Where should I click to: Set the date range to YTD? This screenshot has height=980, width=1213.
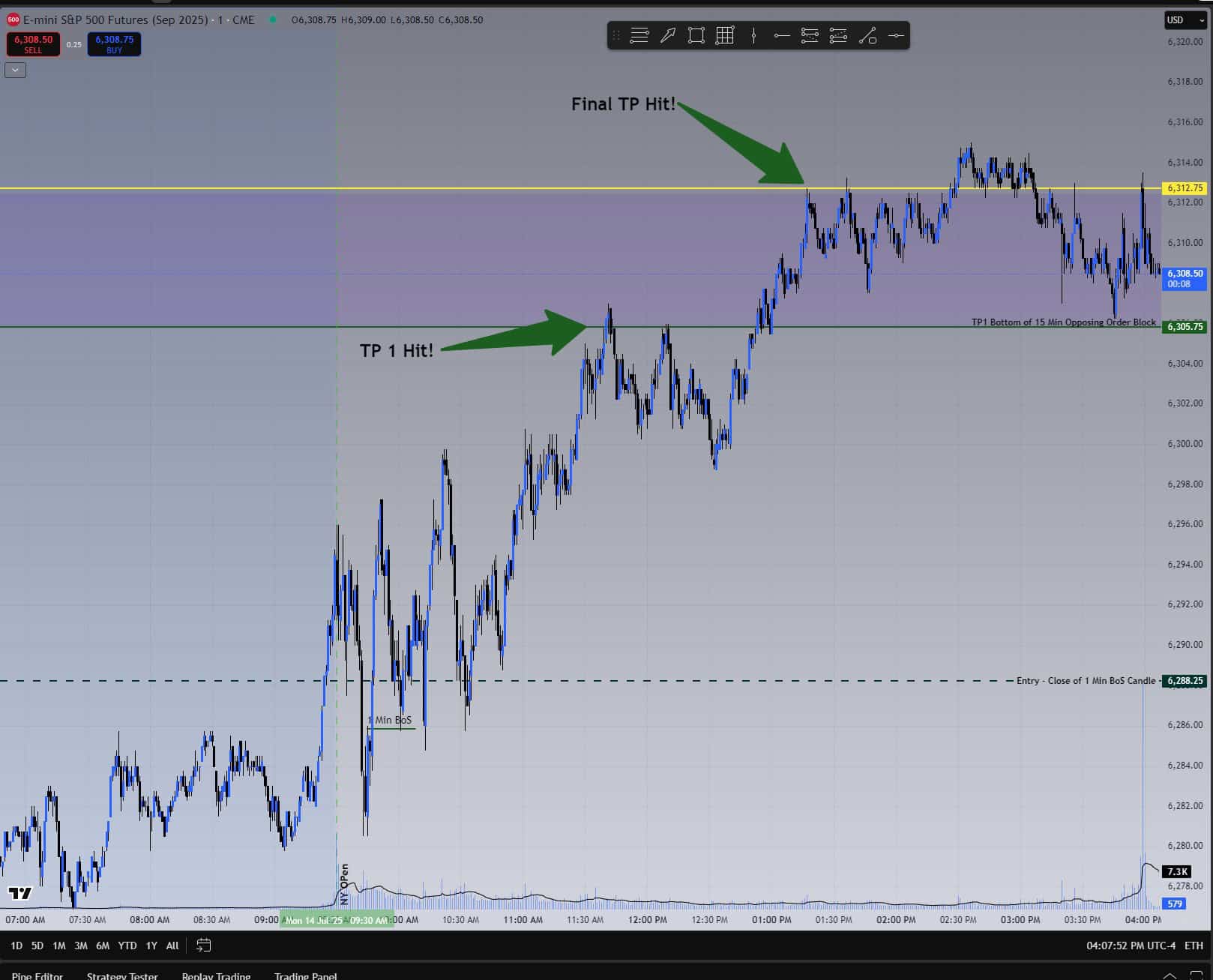[x=127, y=946]
